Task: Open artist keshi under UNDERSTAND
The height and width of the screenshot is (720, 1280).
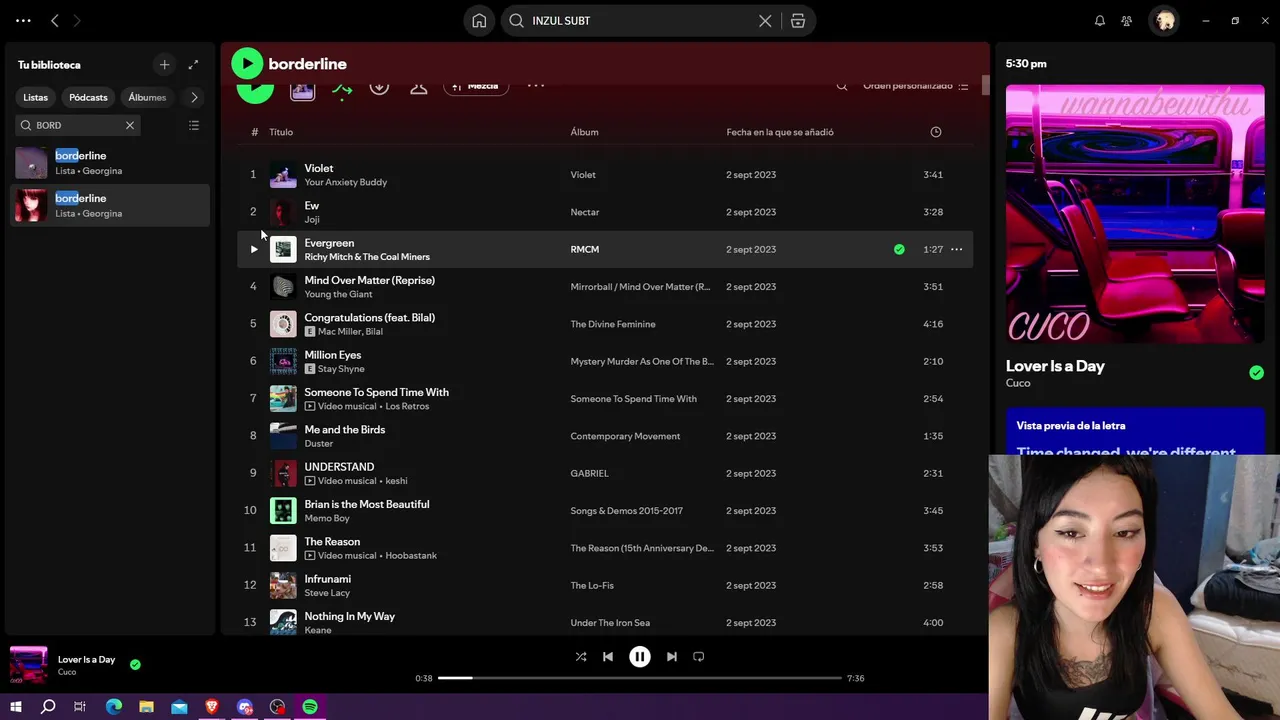Action: pyautogui.click(x=396, y=481)
